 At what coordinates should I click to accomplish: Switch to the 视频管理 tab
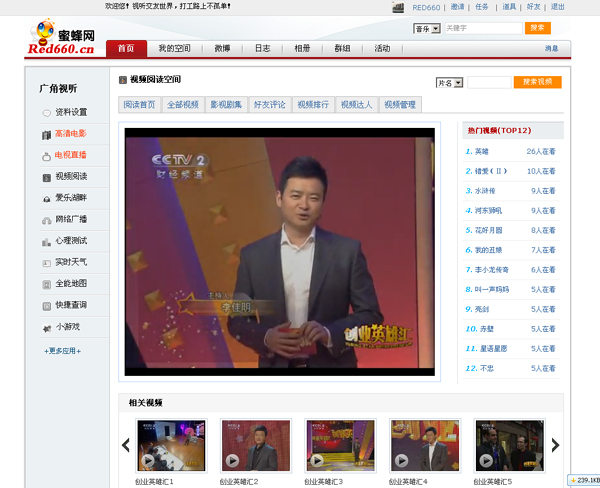coord(400,105)
